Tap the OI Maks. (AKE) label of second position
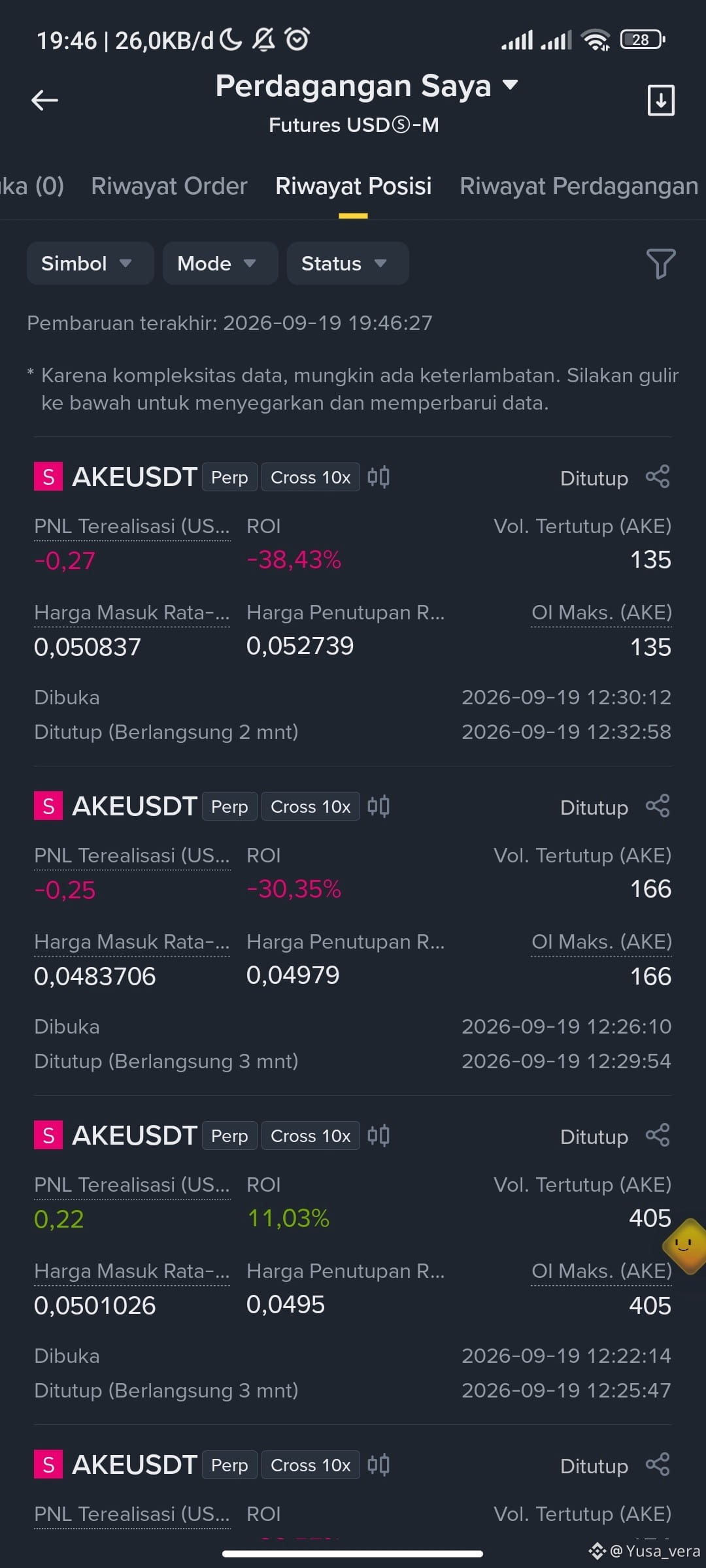The image size is (706, 1568). click(601, 941)
